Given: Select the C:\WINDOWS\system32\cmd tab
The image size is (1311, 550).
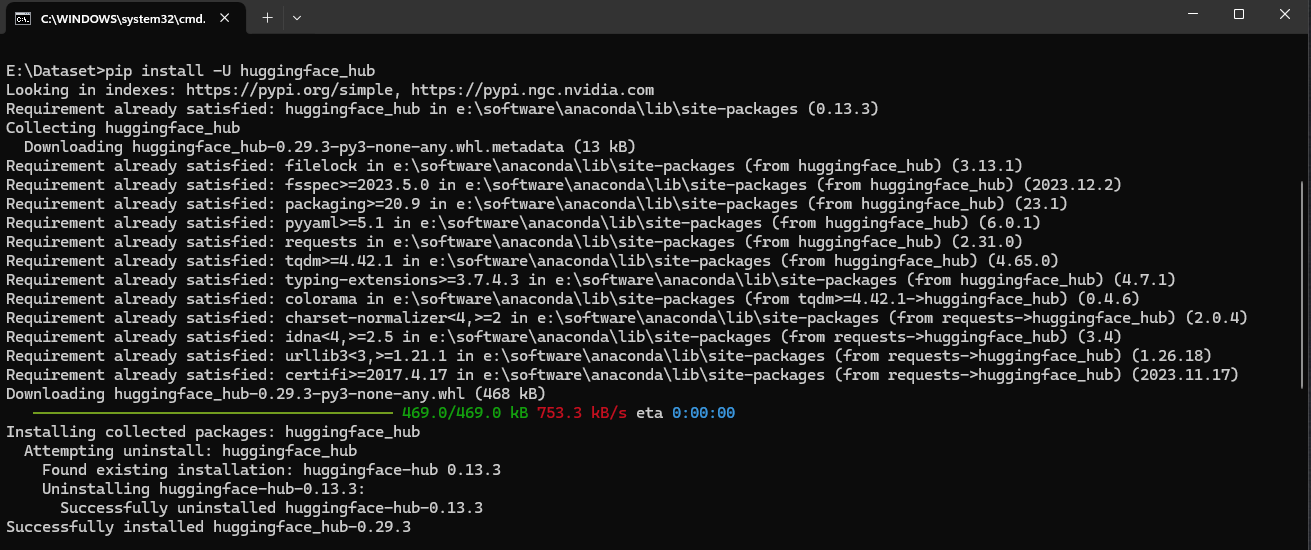Looking at the screenshot, I should point(122,18).
